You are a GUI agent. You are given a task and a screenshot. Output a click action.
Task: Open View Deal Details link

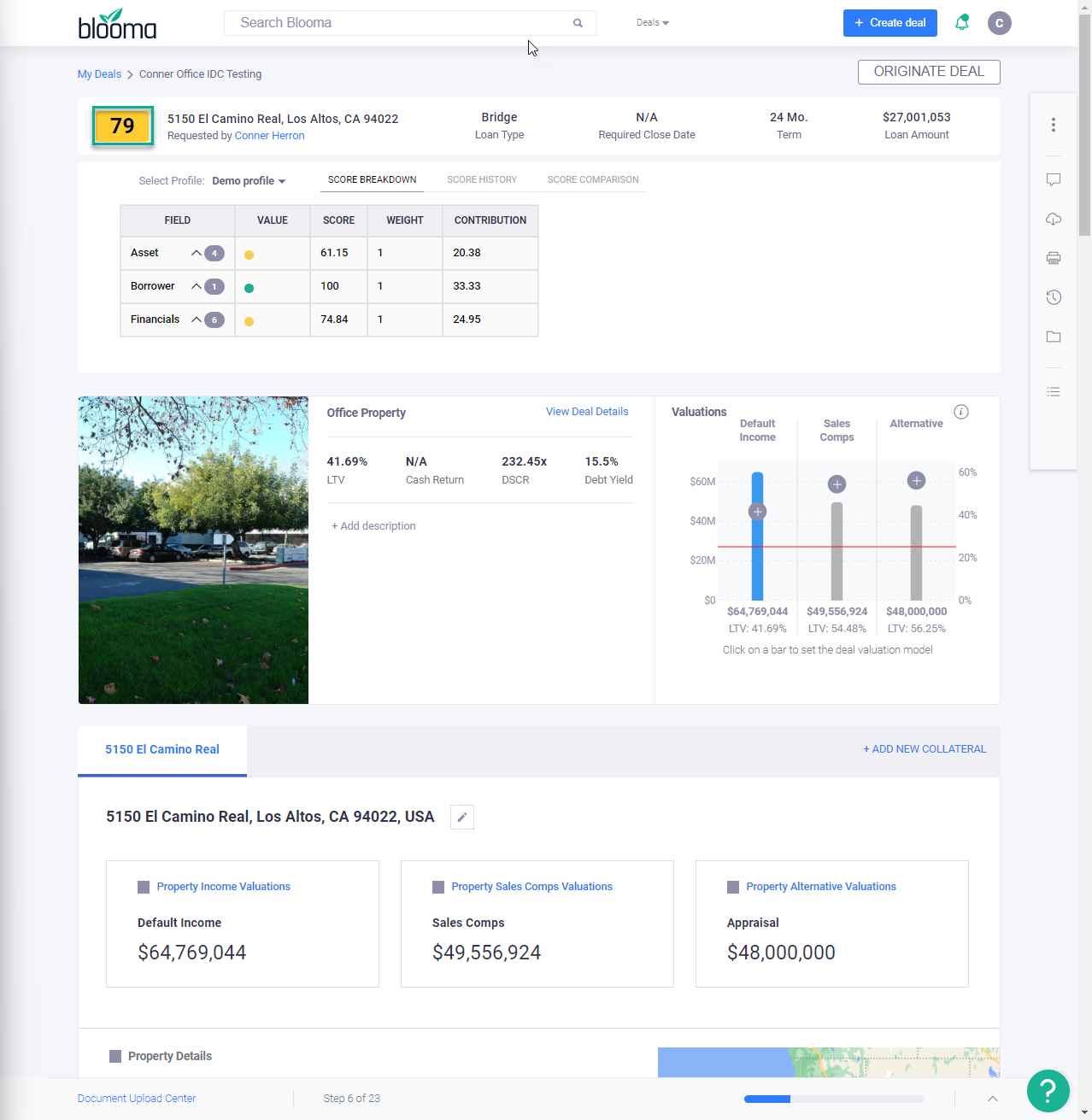click(x=587, y=412)
